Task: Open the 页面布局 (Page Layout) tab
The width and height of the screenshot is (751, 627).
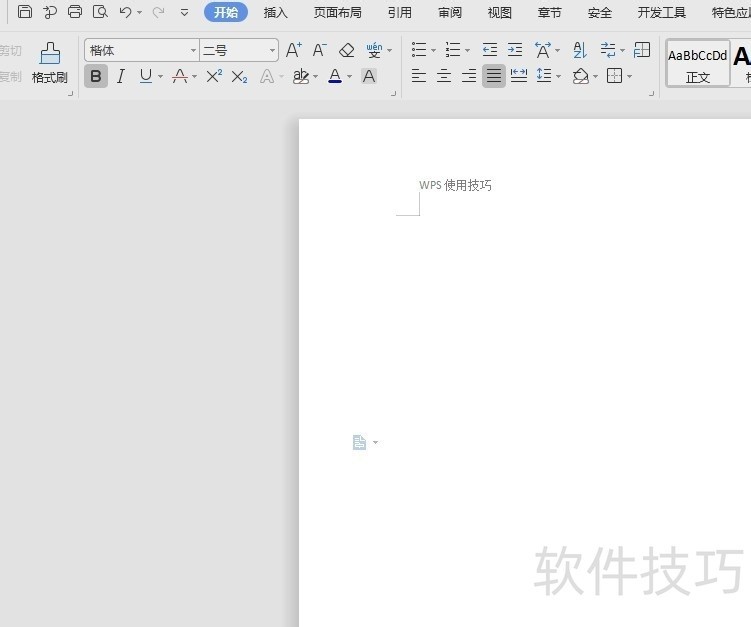Action: pos(338,12)
